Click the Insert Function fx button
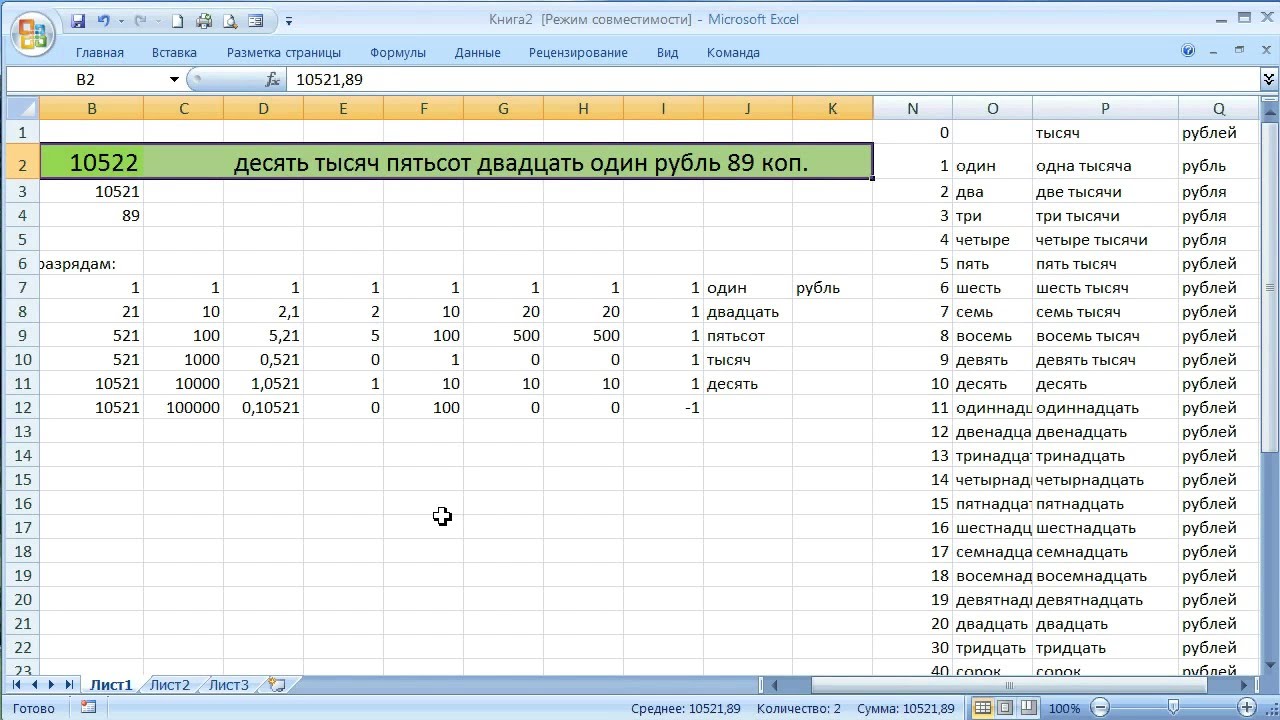 pos(272,79)
